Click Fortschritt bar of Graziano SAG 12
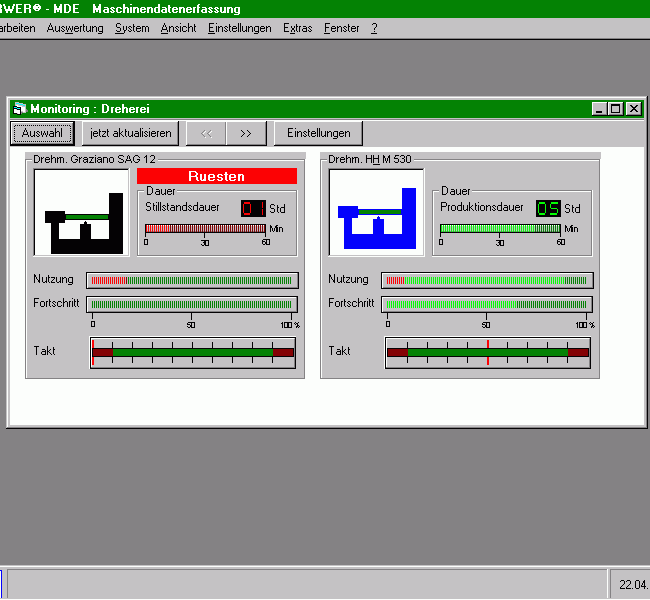This screenshot has height=600, width=650. click(192, 304)
